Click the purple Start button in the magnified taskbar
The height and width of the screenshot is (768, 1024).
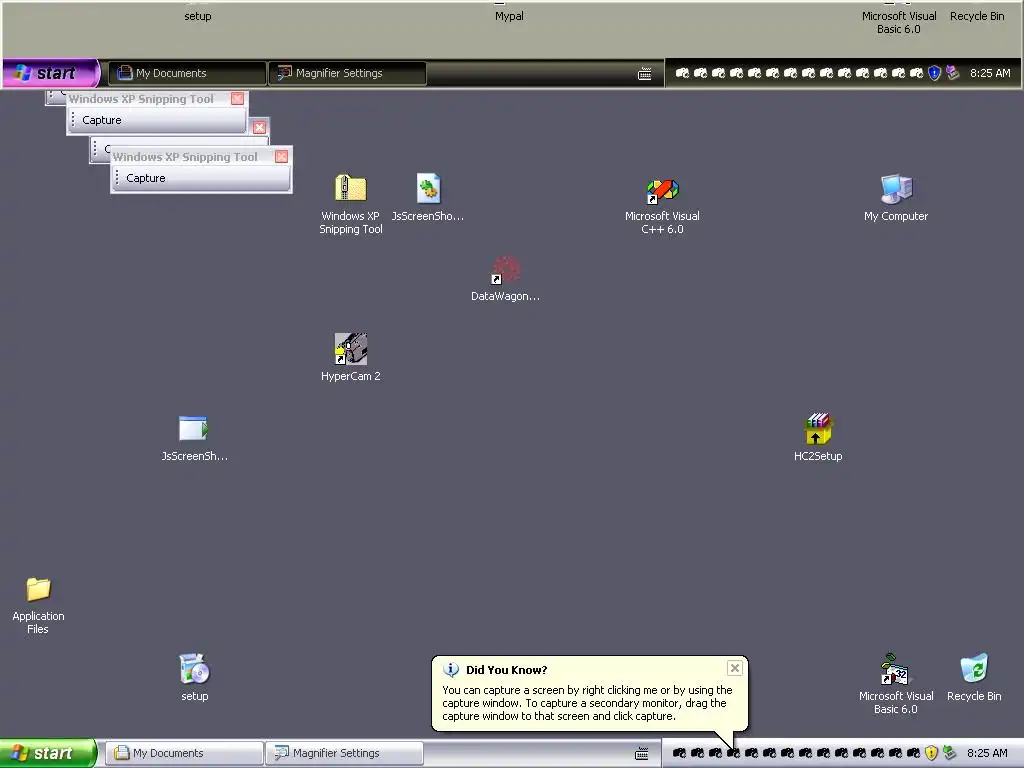pyautogui.click(x=50, y=72)
